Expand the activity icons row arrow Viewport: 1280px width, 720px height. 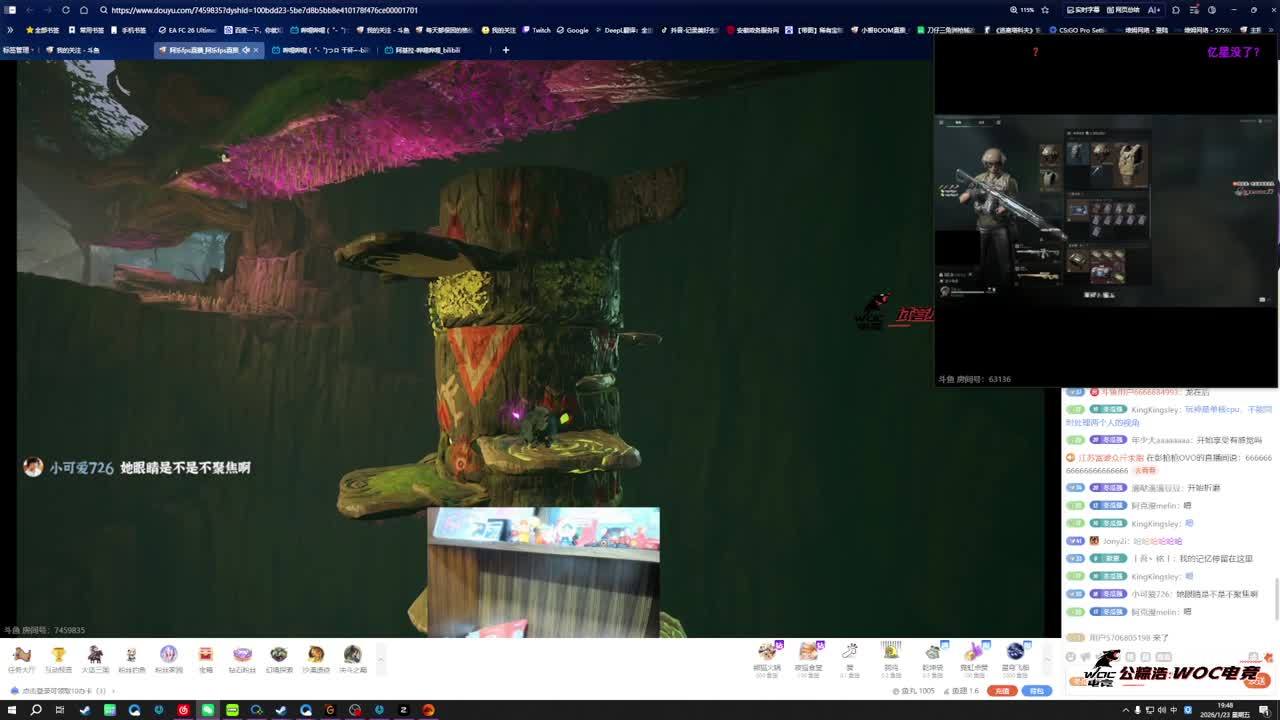coord(380,657)
